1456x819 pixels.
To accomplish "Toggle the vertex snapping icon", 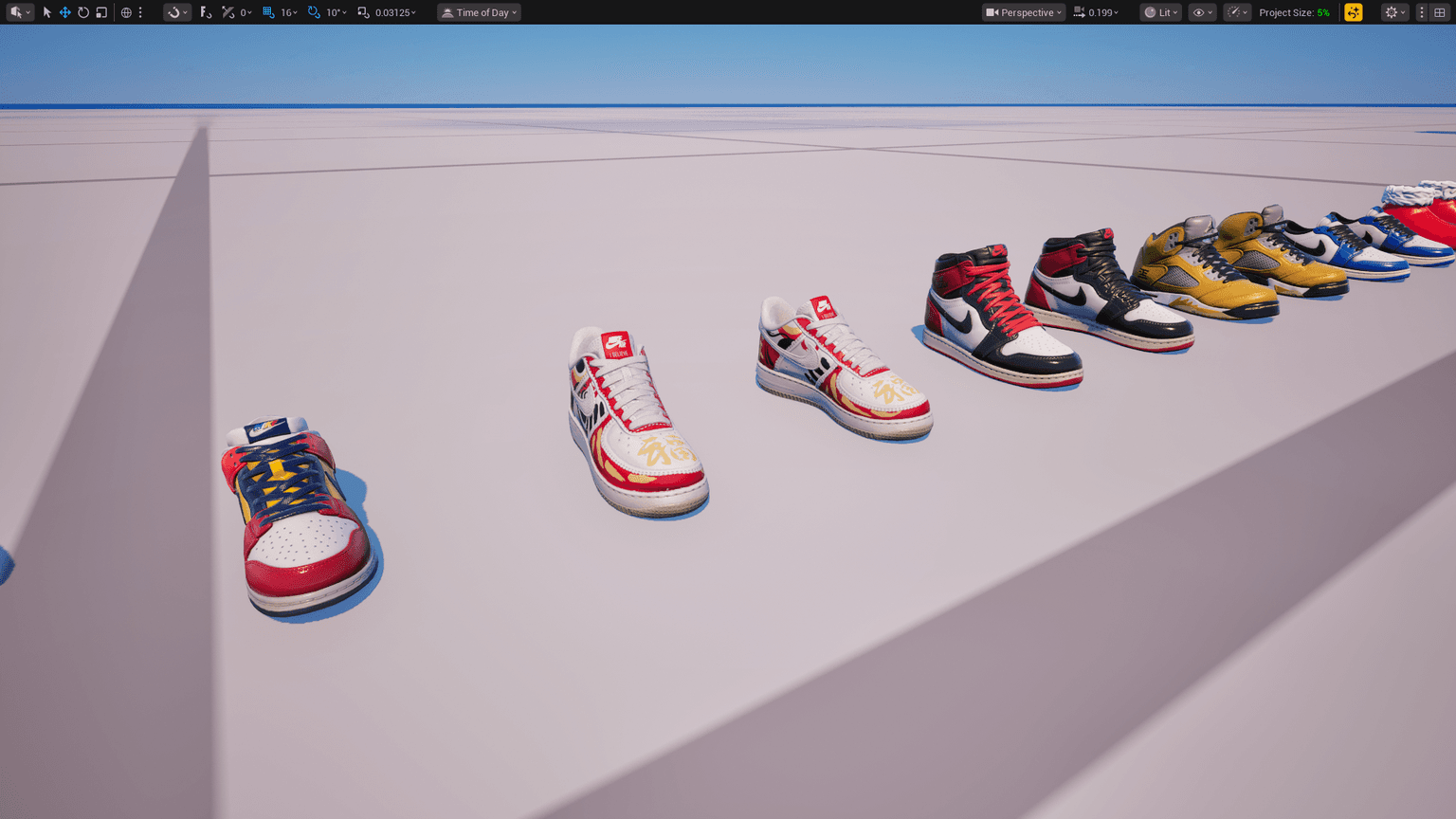I will 228,12.
